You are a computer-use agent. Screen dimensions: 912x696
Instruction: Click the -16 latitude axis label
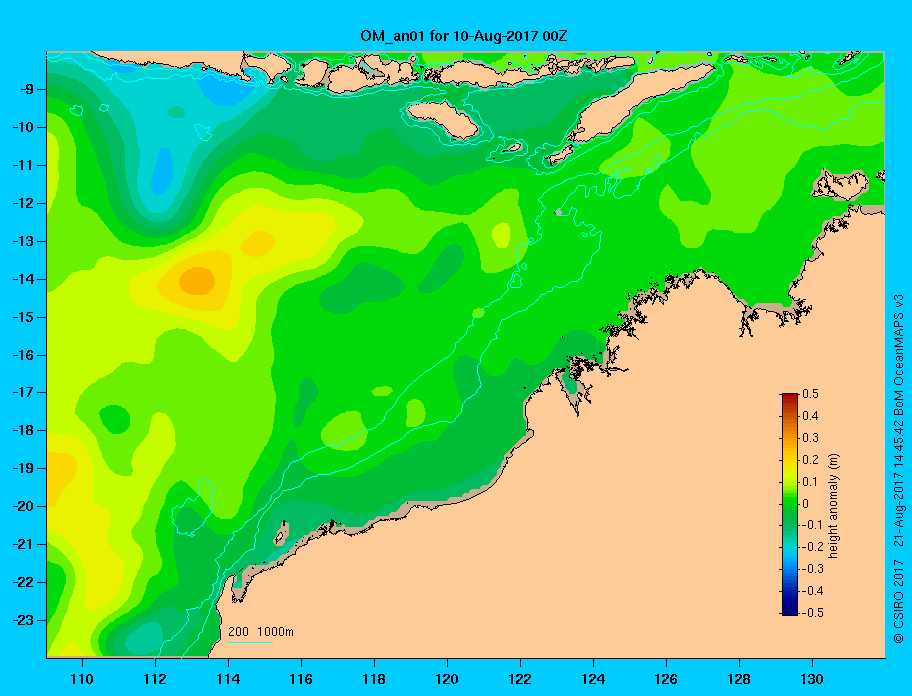click(23, 355)
